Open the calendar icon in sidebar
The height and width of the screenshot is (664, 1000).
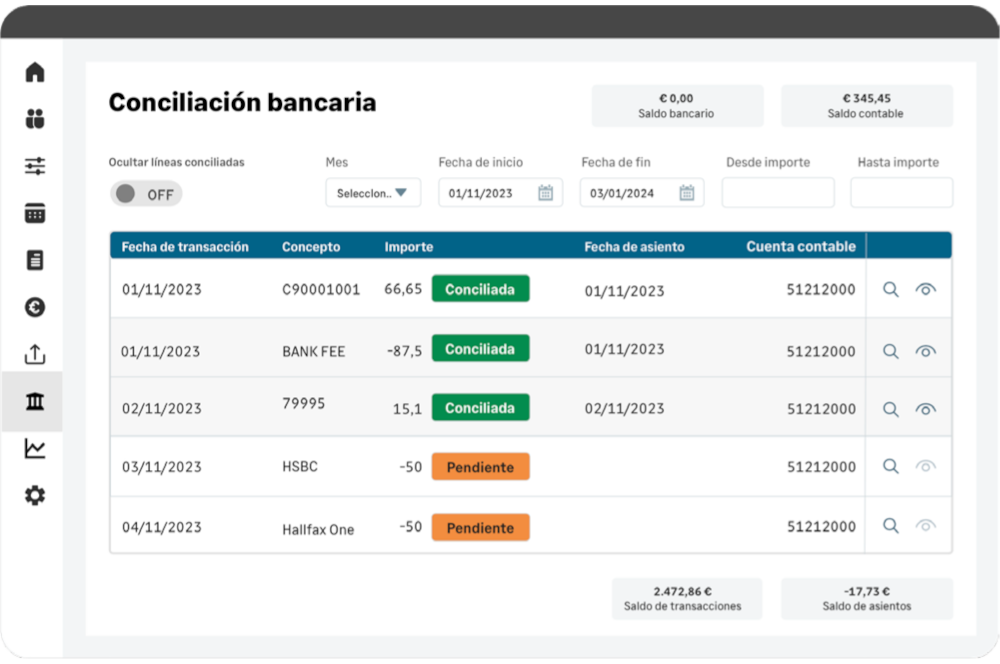tap(35, 213)
